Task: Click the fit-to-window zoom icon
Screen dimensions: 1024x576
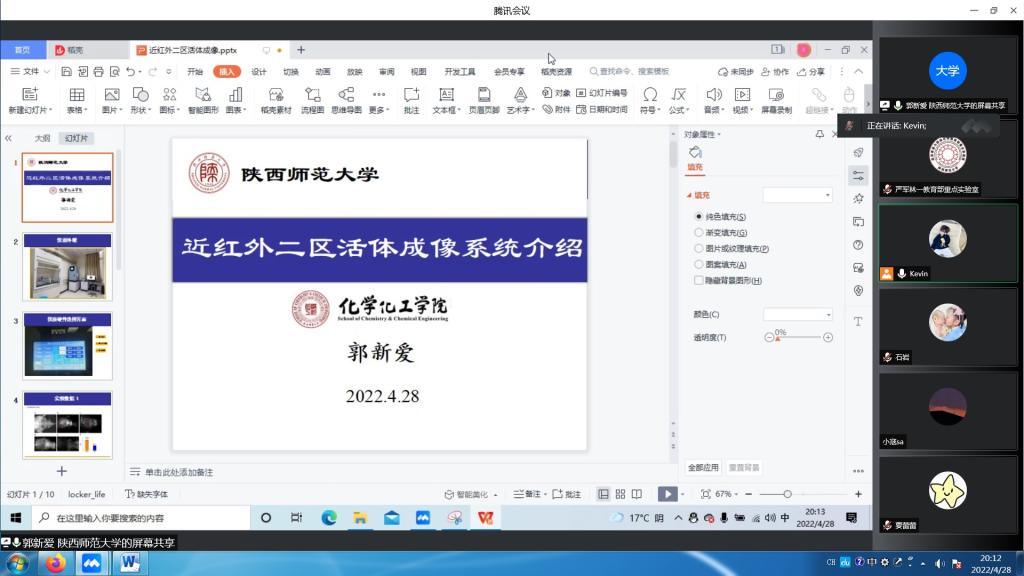Action: 705,494
